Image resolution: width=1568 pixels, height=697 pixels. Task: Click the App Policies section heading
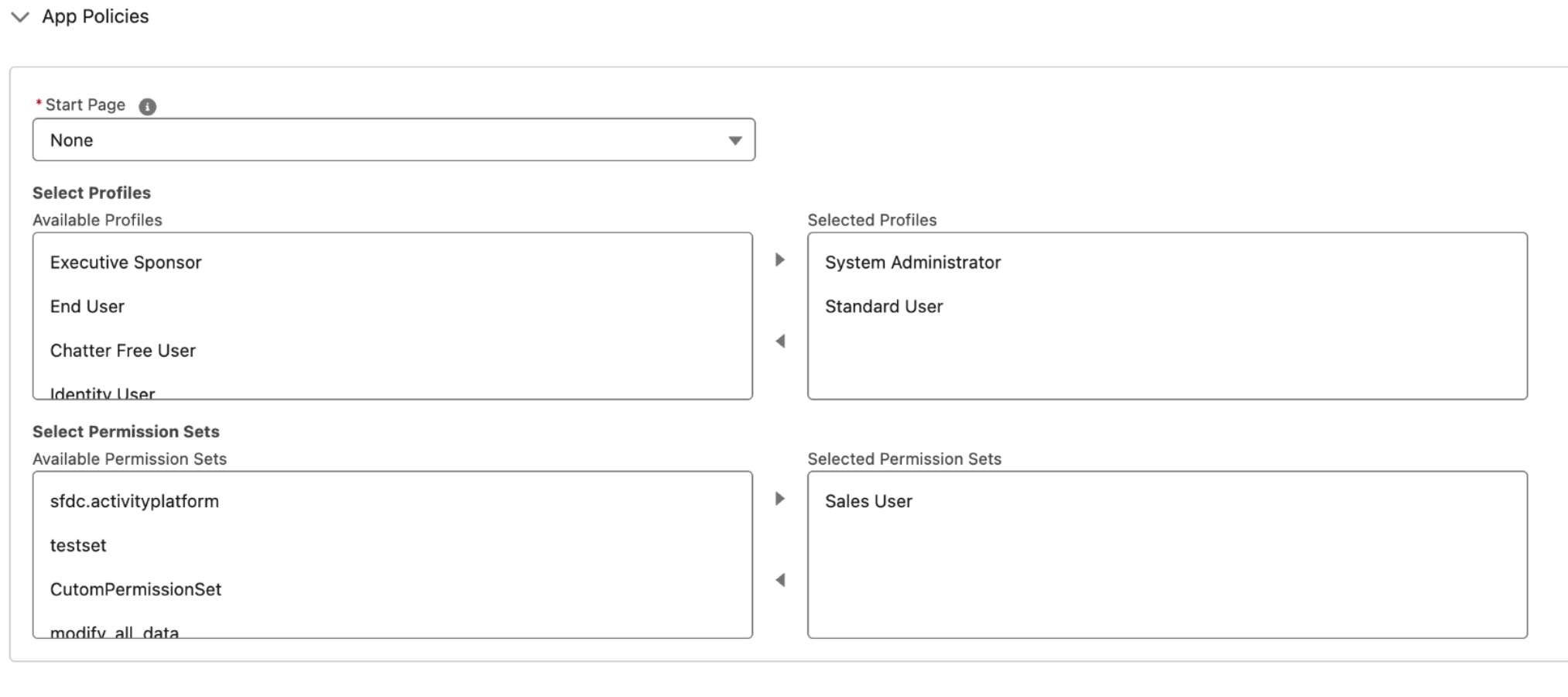(95, 17)
